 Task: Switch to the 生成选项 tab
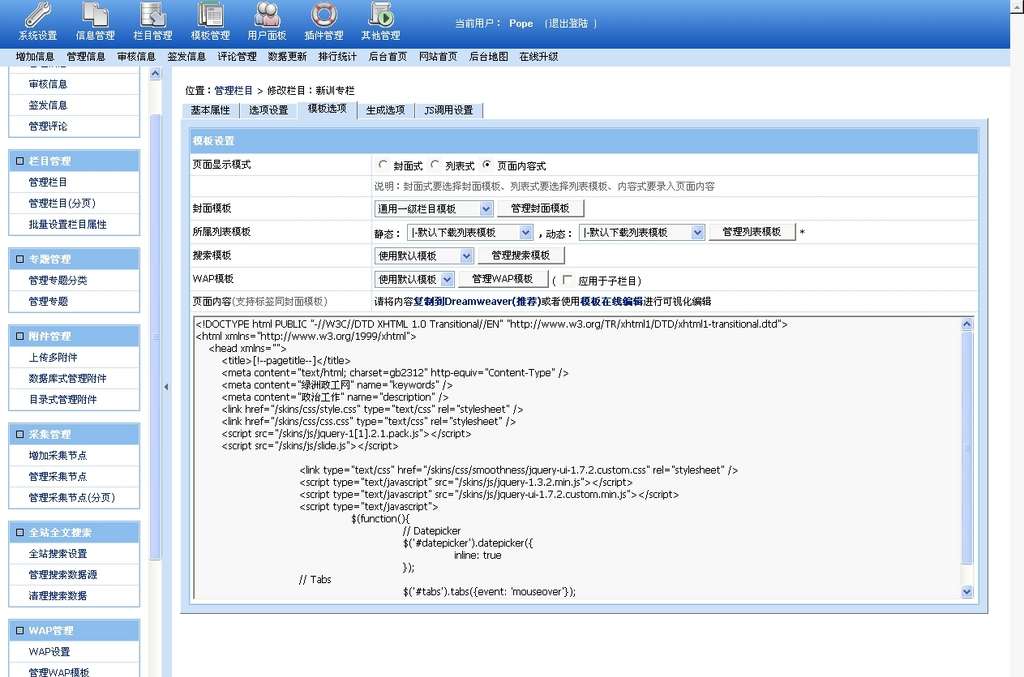pos(385,110)
